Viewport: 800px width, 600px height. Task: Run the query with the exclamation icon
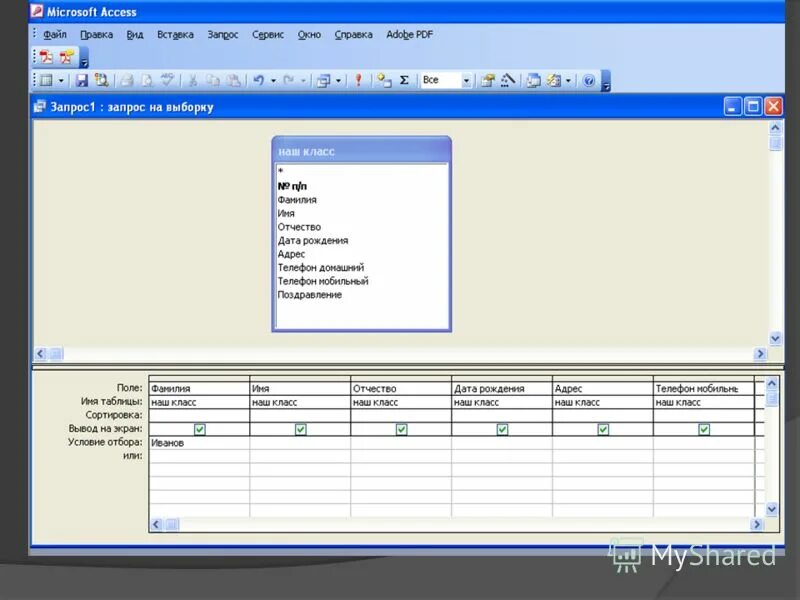click(x=358, y=80)
